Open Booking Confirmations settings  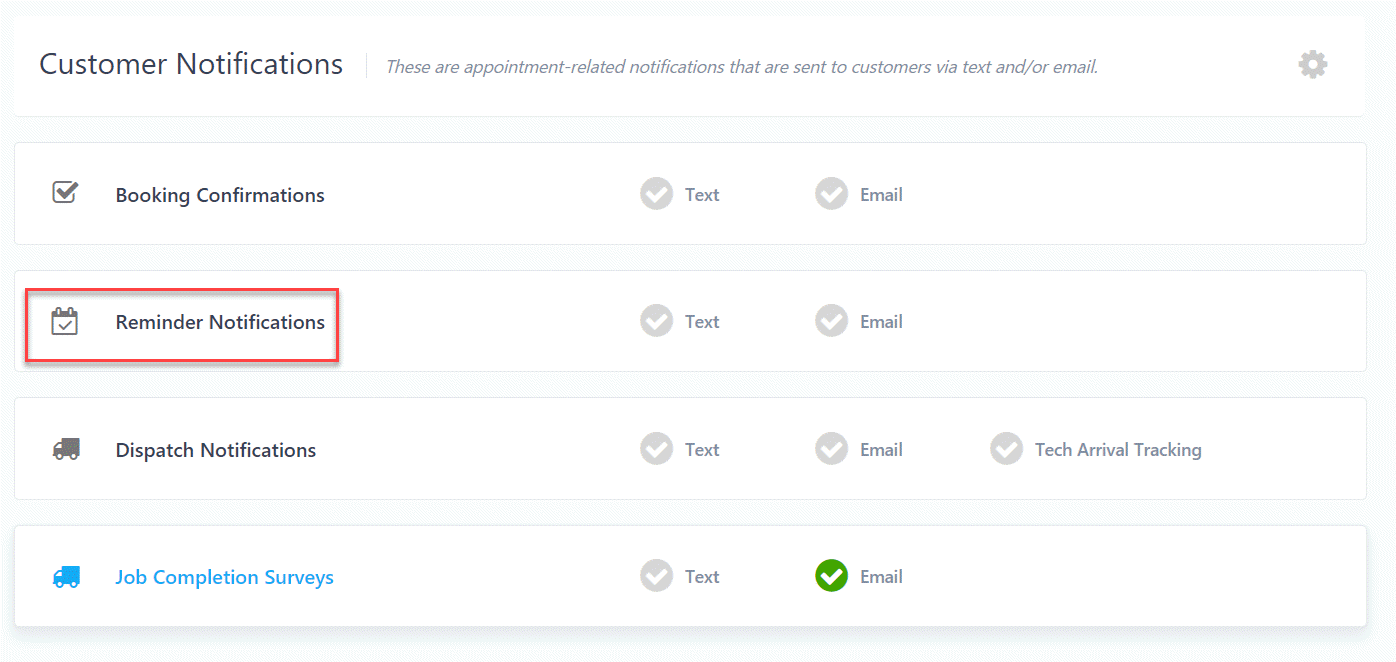(x=220, y=195)
